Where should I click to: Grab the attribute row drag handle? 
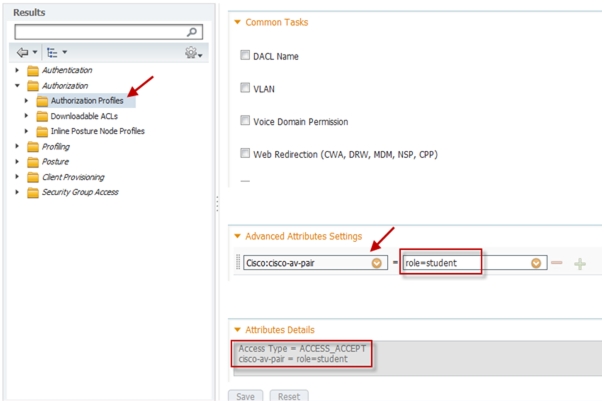tap(238, 262)
